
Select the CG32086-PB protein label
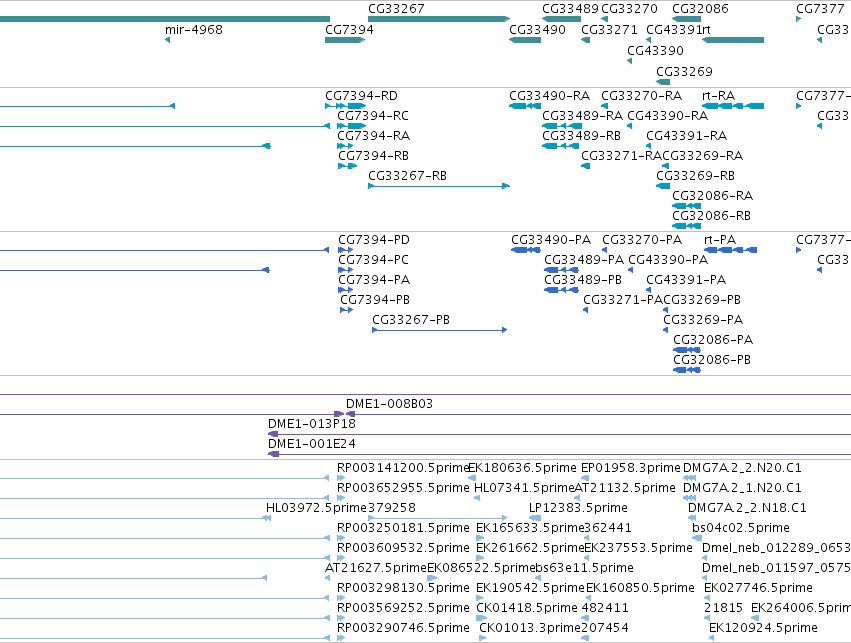pyautogui.click(x=712, y=360)
